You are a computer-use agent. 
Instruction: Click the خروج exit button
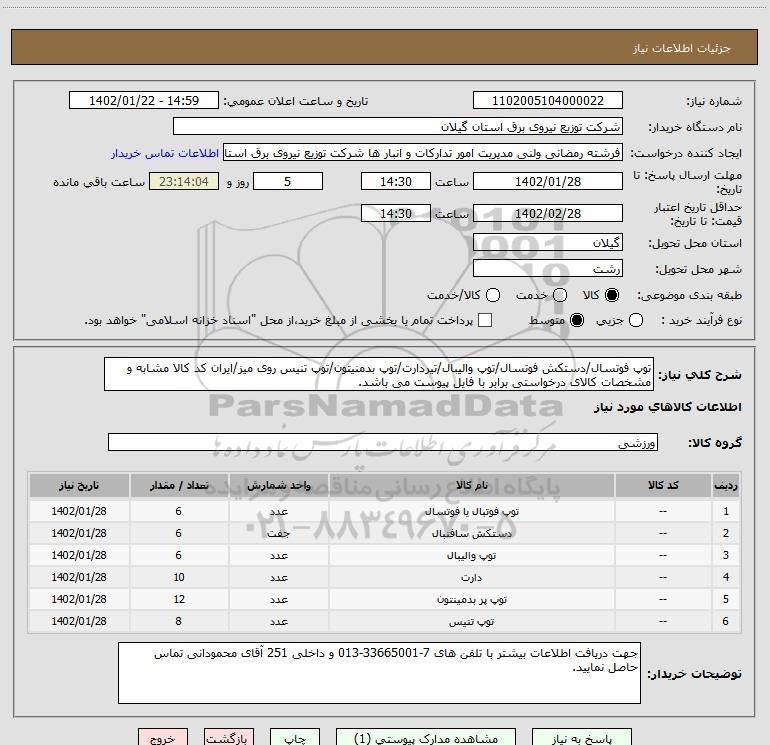[x=163, y=738]
